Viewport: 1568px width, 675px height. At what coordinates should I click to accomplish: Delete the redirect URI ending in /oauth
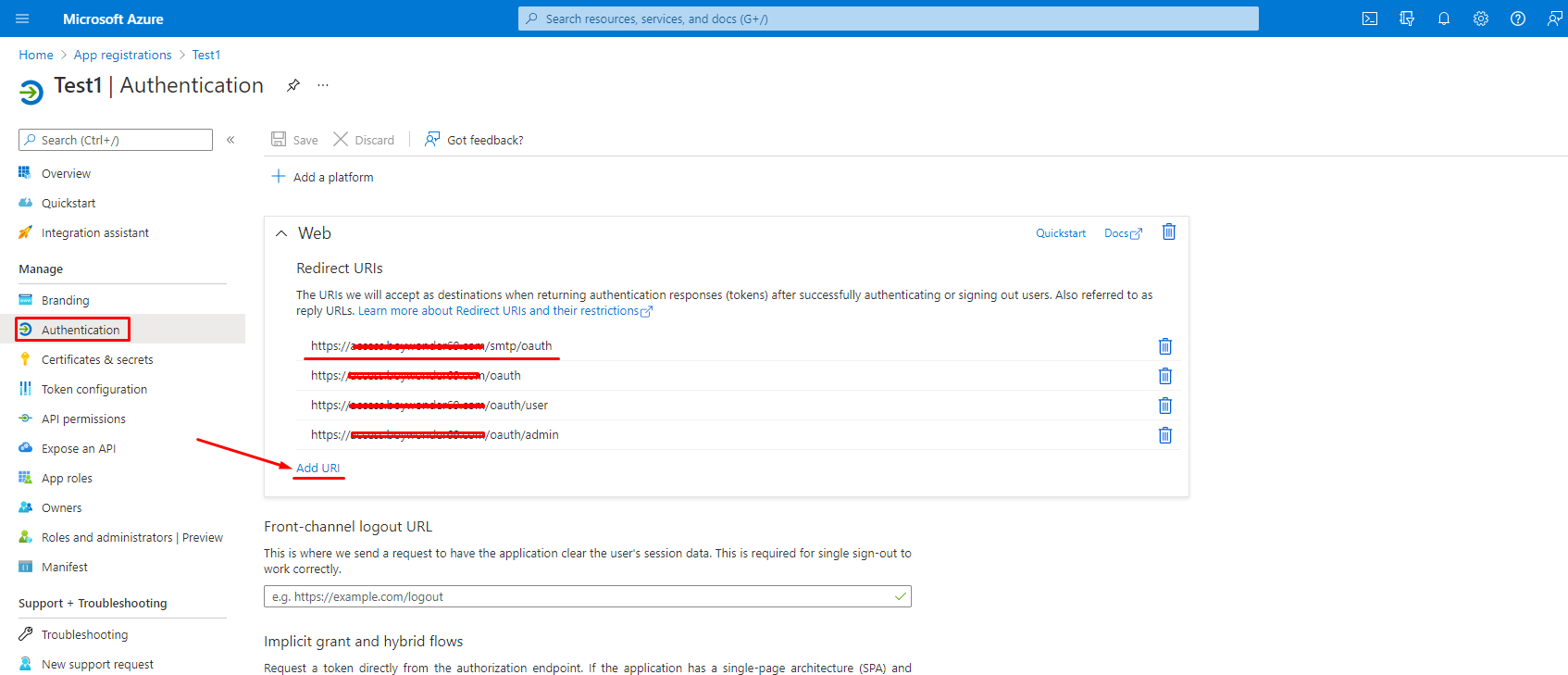1165,376
